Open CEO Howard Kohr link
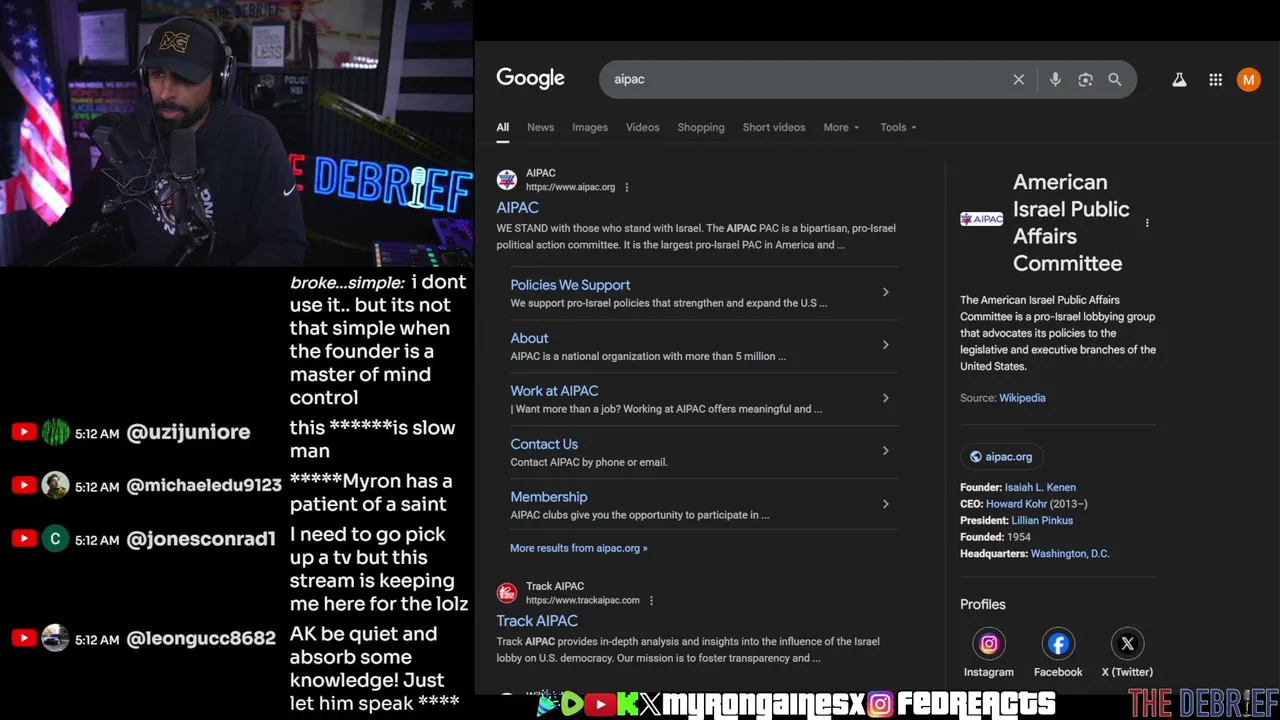 click(1016, 504)
